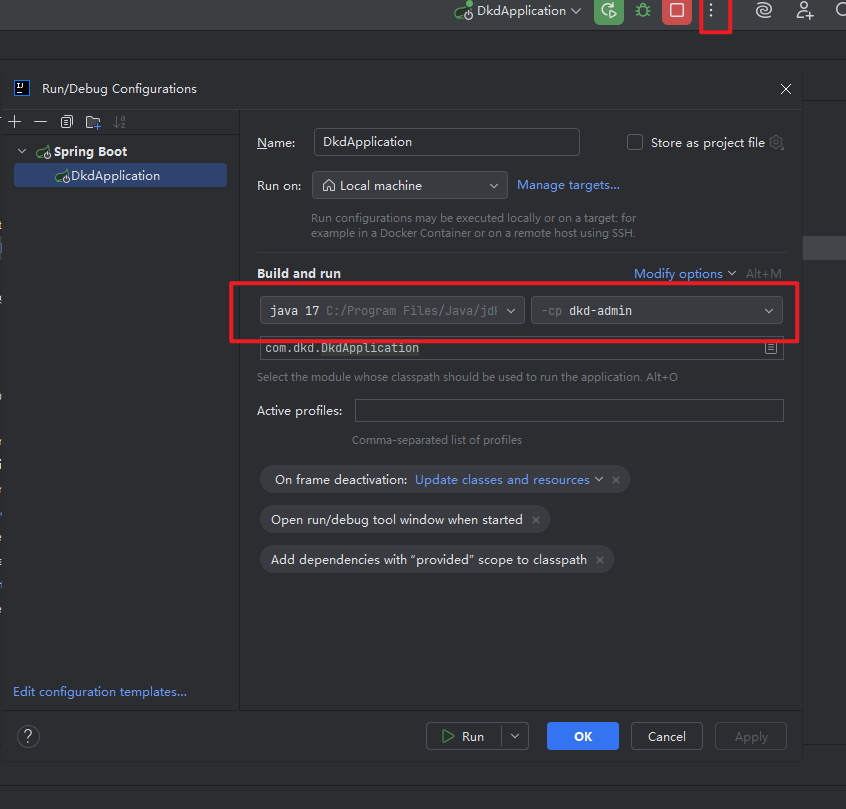
Task: Browse for main class using the list icon
Action: tap(770, 348)
